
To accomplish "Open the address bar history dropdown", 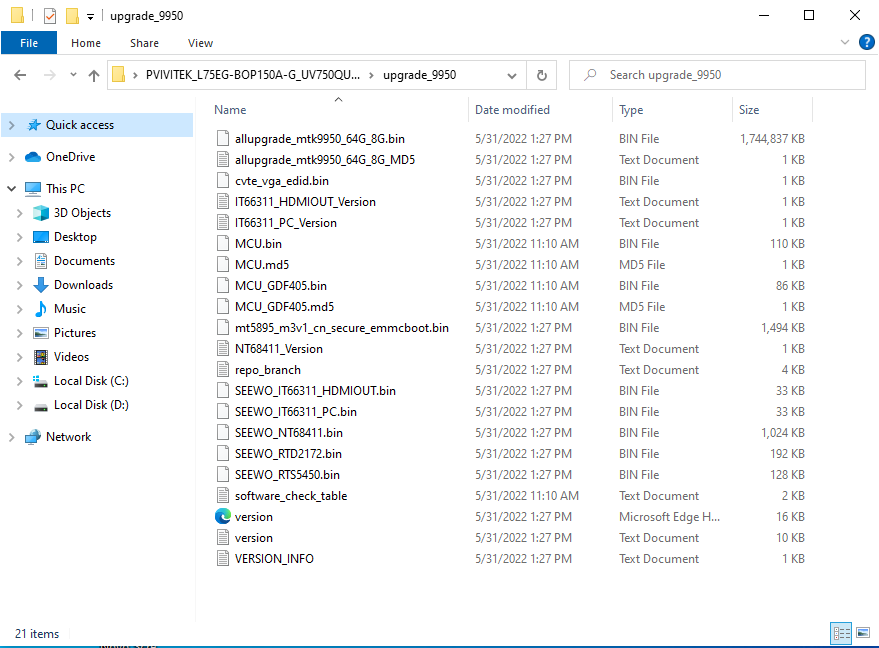I will (512, 76).
